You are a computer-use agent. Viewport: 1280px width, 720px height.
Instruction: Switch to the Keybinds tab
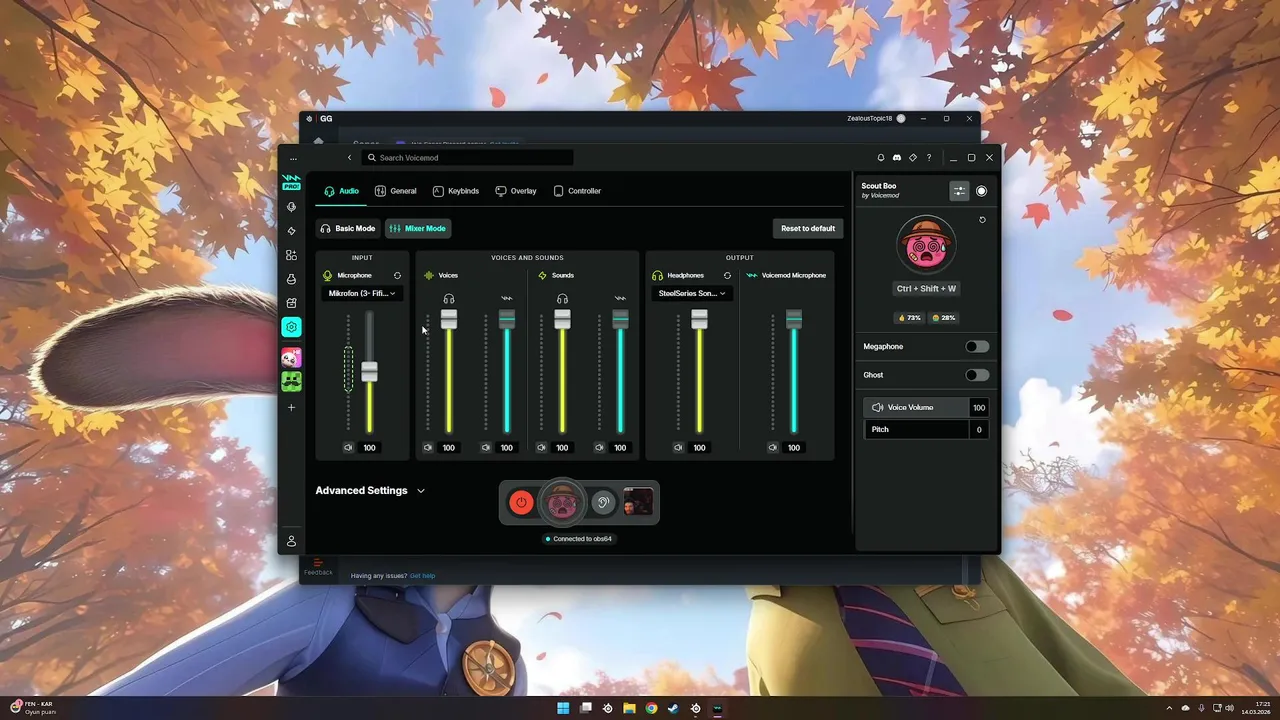456,191
